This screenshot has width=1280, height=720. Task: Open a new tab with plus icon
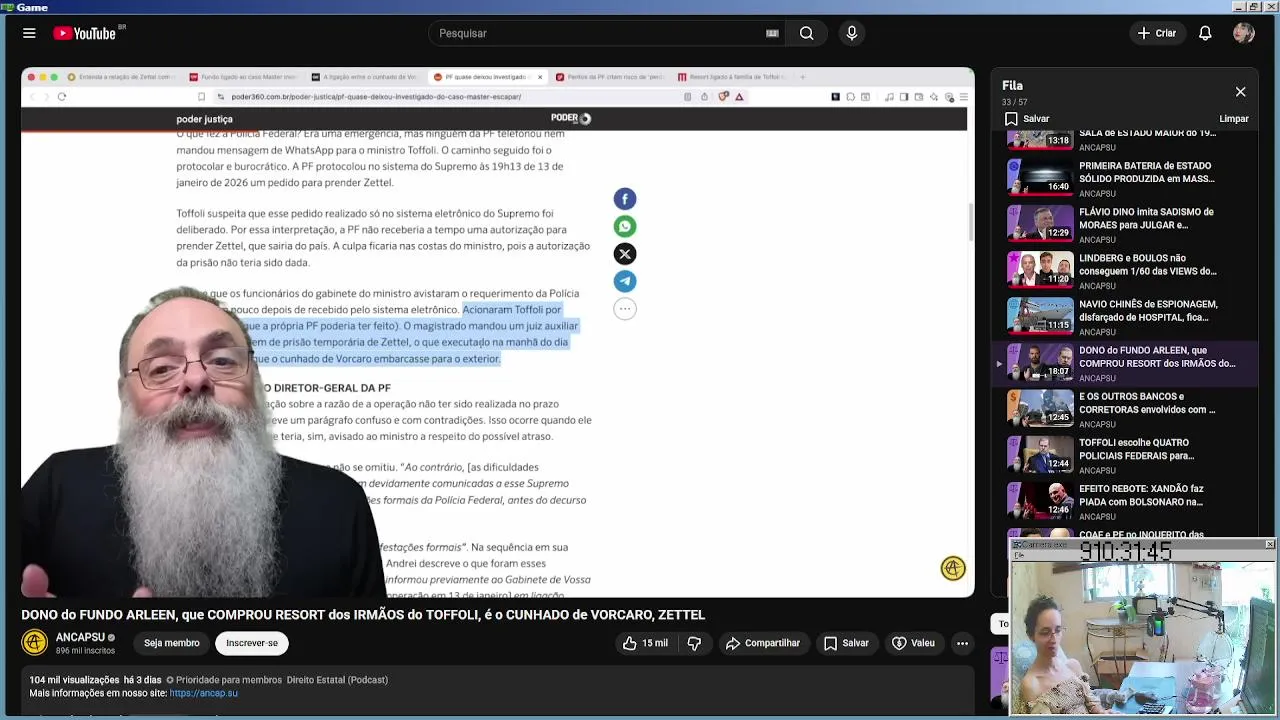tap(802, 77)
